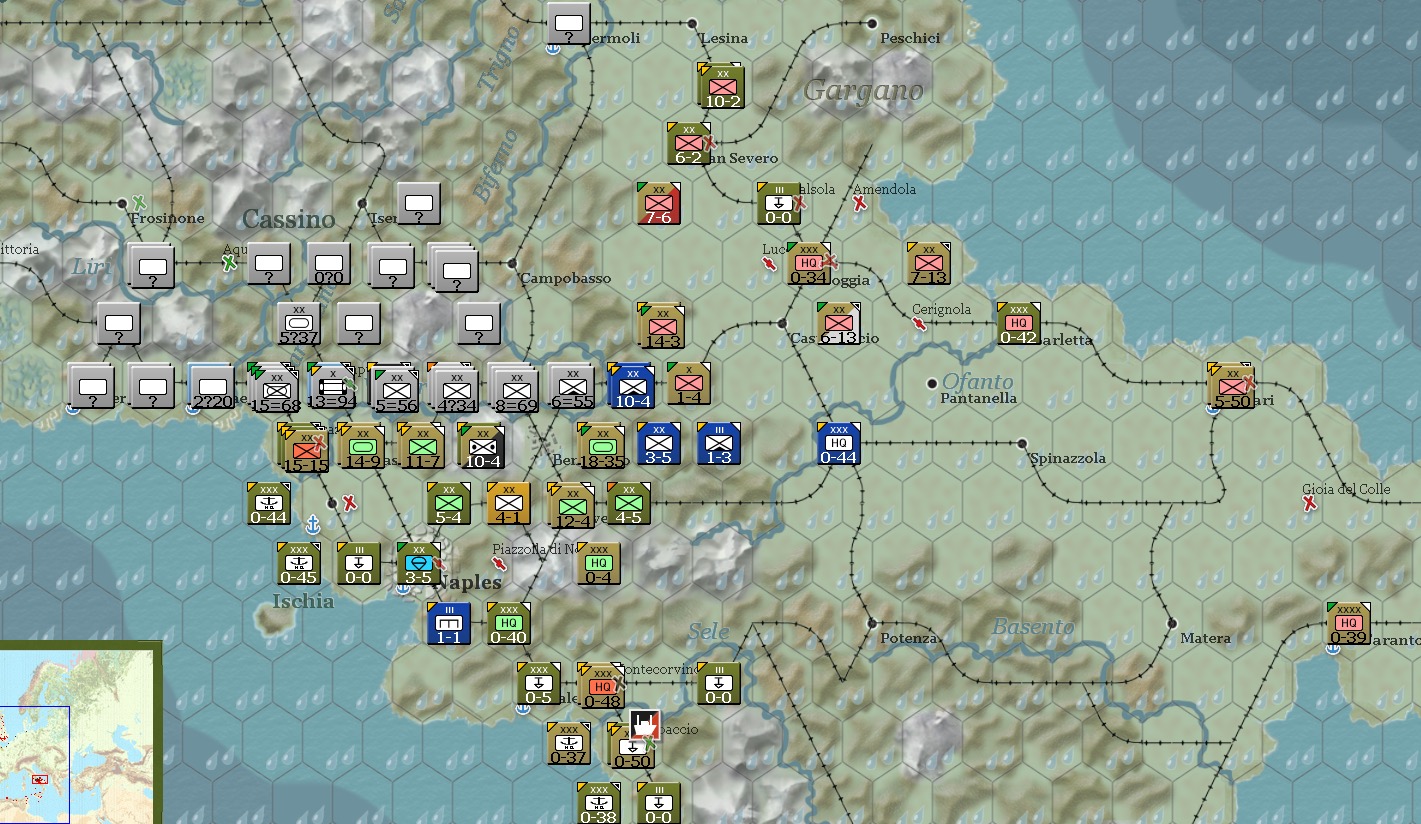The height and width of the screenshot is (824, 1421).
Task: Select the blue 1-1 regiment counter
Action: pos(448,624)
